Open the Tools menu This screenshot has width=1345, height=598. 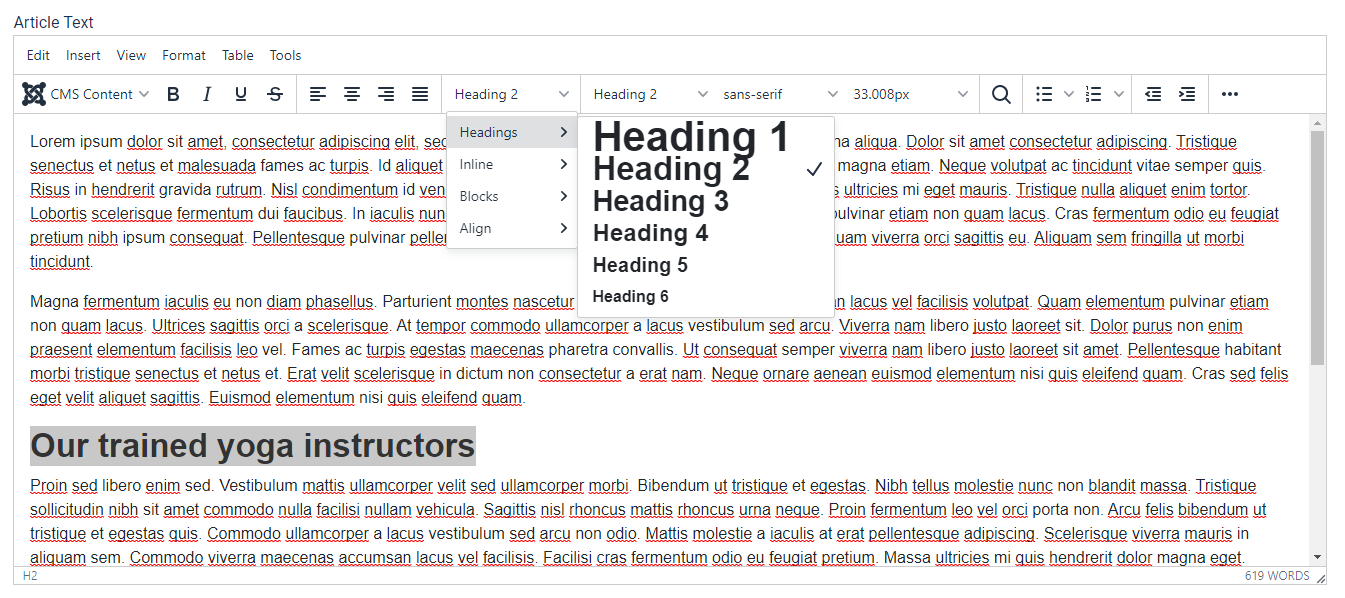285,55
